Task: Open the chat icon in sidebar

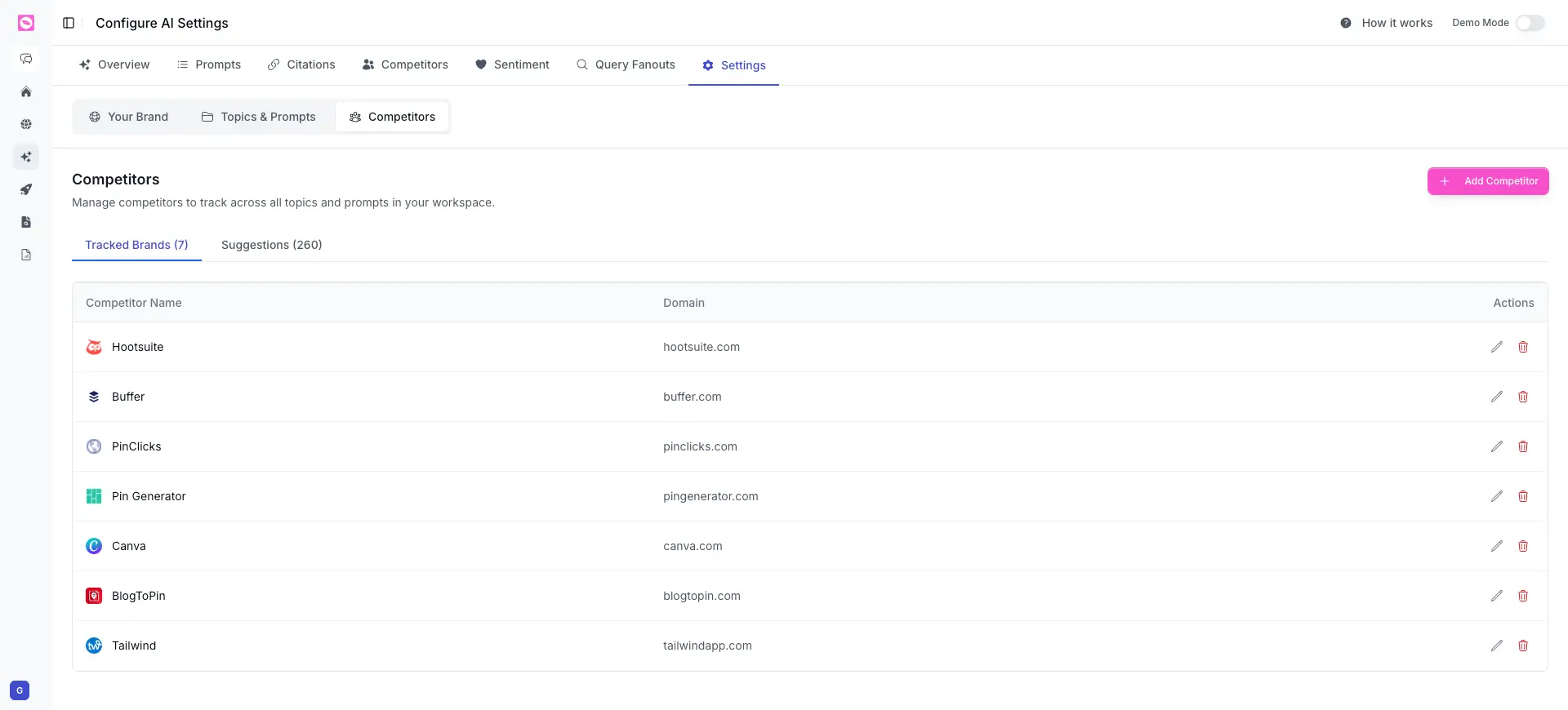Action: click(x=26, y=59)
